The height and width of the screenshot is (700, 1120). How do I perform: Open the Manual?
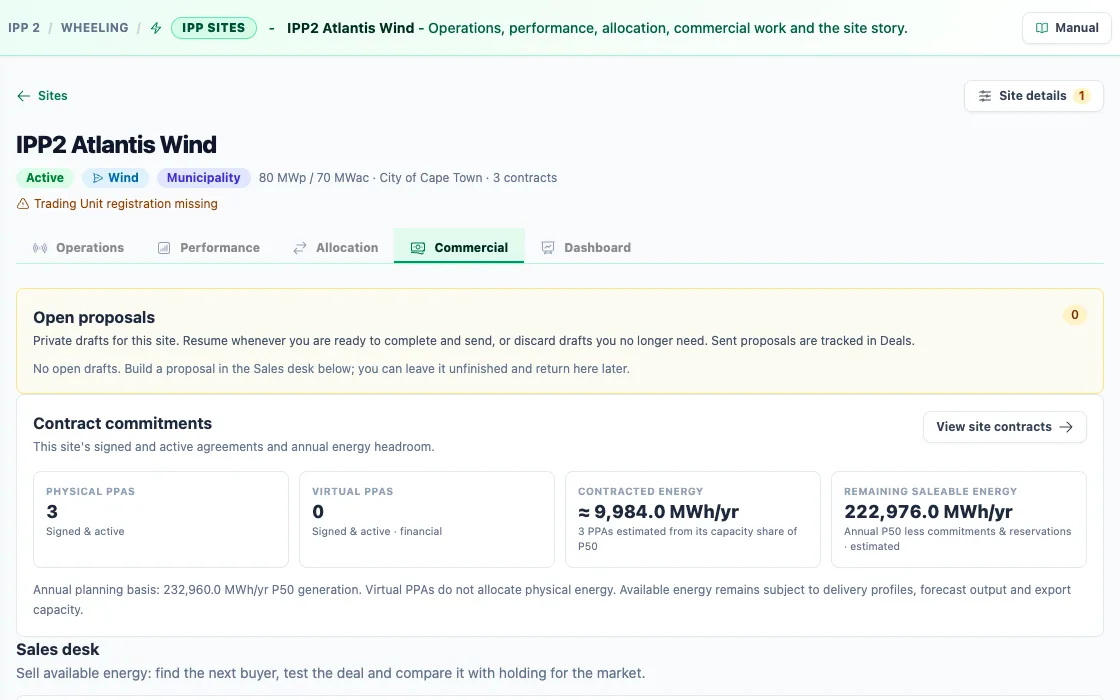1066,28
